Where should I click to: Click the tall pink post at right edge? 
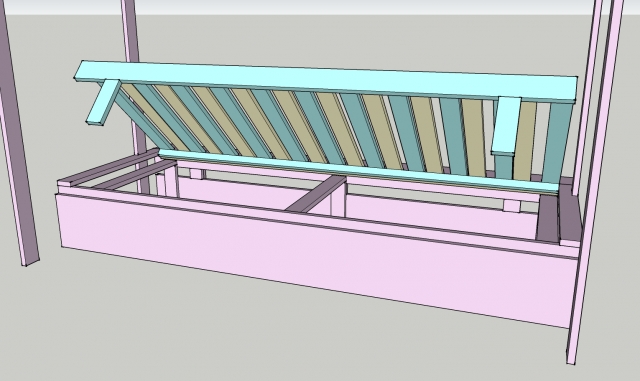594,180
